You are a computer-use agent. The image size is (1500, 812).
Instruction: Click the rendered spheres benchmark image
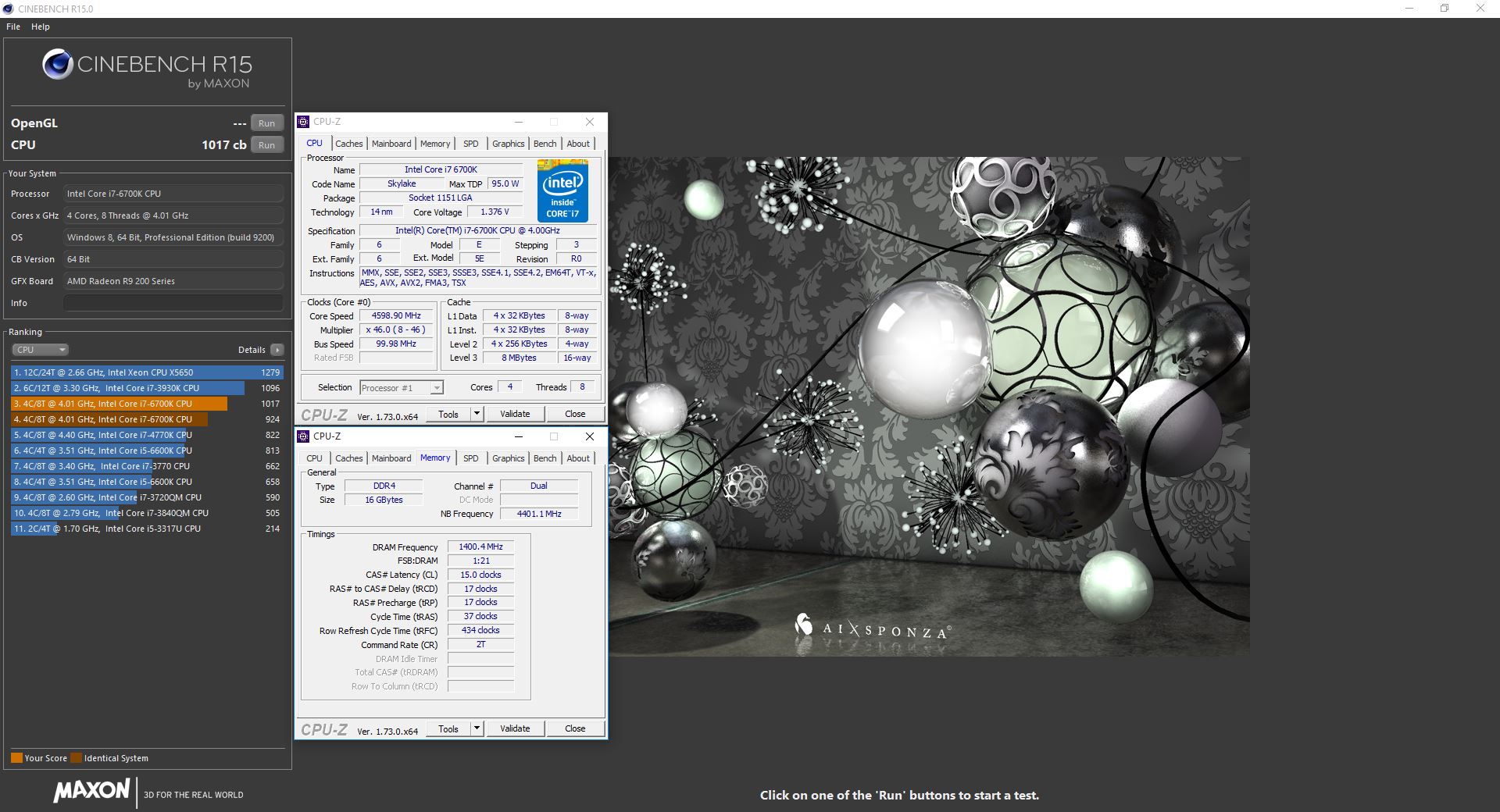pyautogui.click(x=929, y=406)
